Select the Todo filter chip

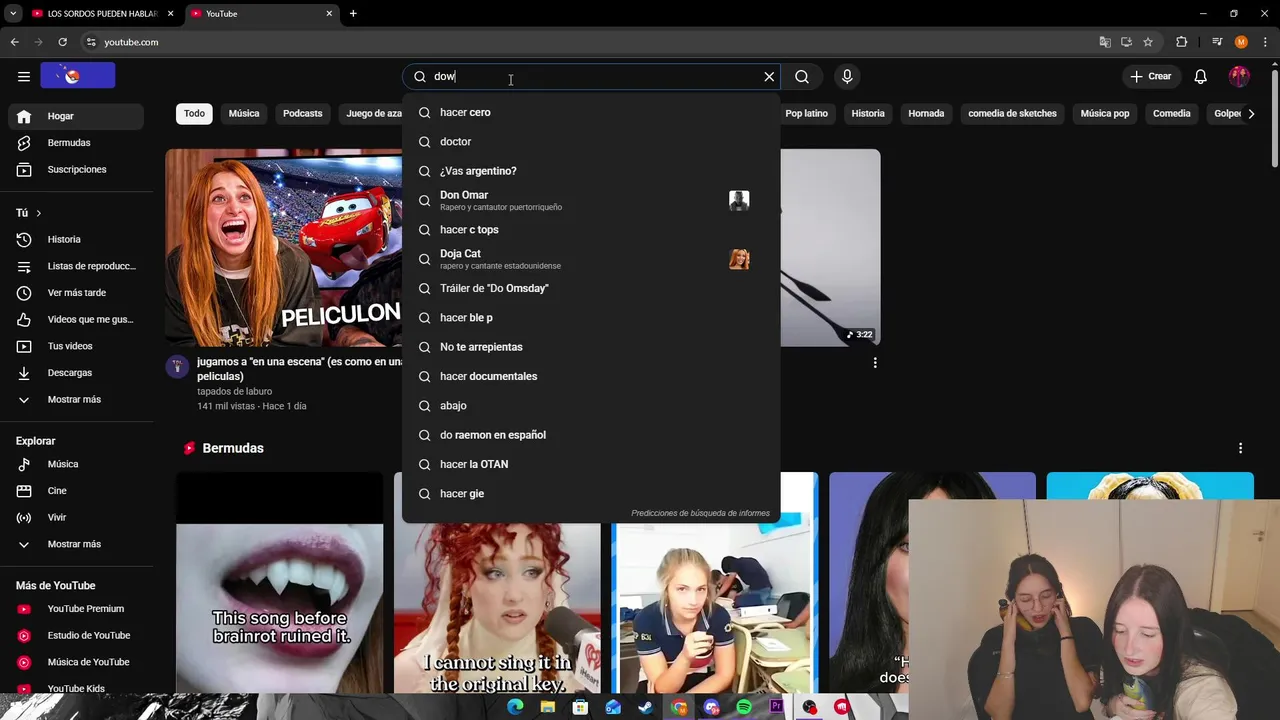194,113
